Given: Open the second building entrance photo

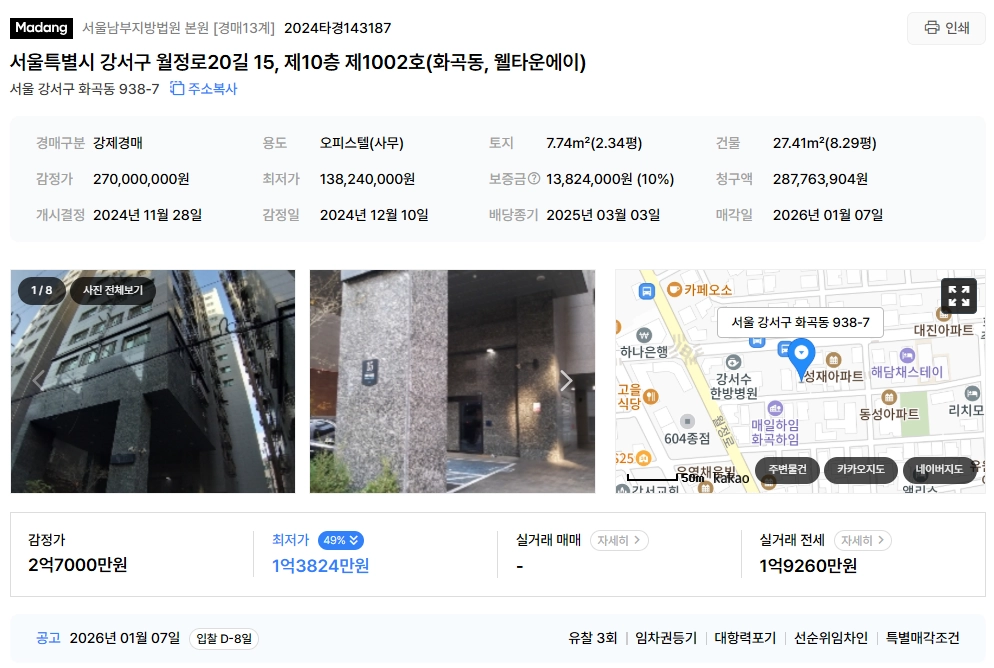Looking at the screenshot, I should pos(453,382).
